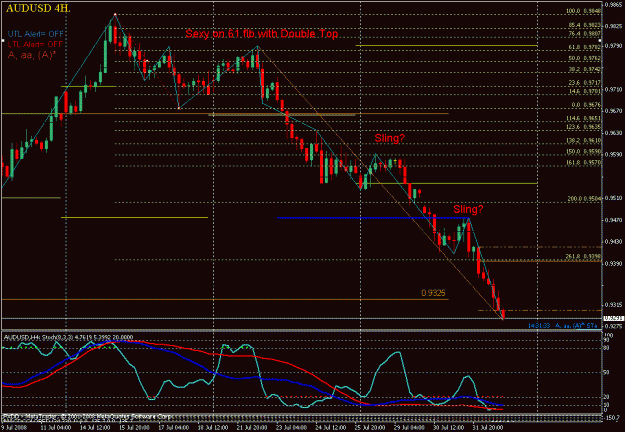
Task: Click 0.9825 on the price axis
Action: (613, 26)
